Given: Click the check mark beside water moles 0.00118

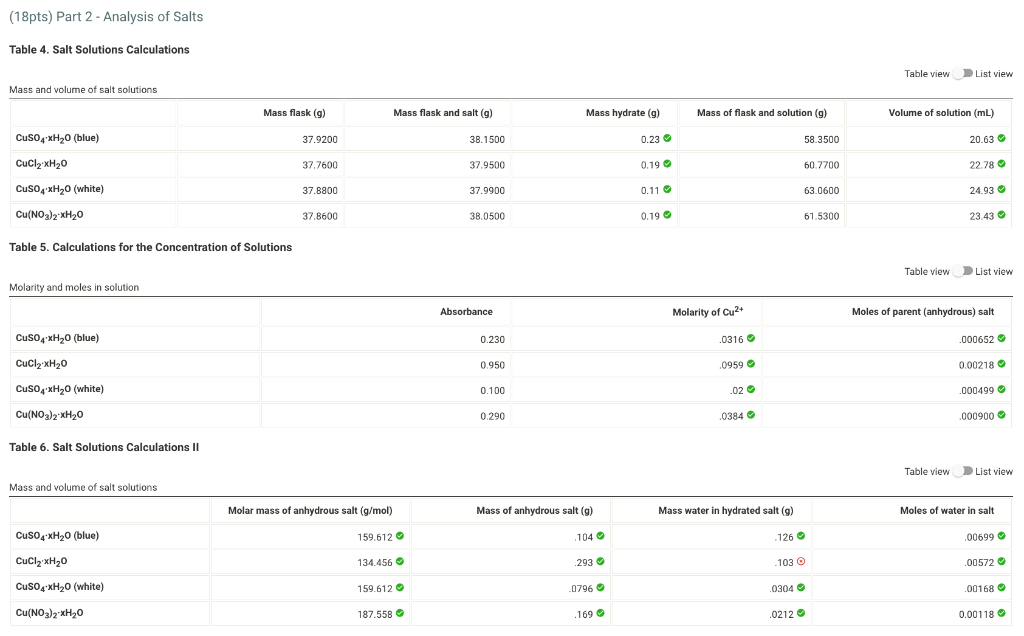Looking at the screenshot, I should point(1001,612).
